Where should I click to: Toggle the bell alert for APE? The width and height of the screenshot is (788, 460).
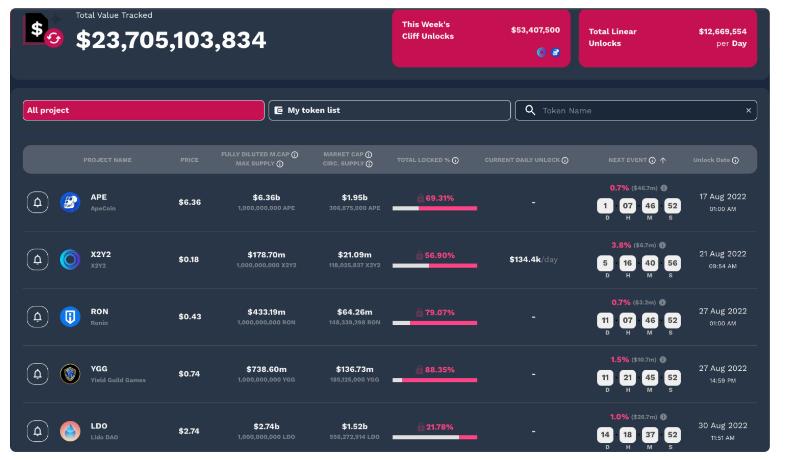[x=38, y=203]
